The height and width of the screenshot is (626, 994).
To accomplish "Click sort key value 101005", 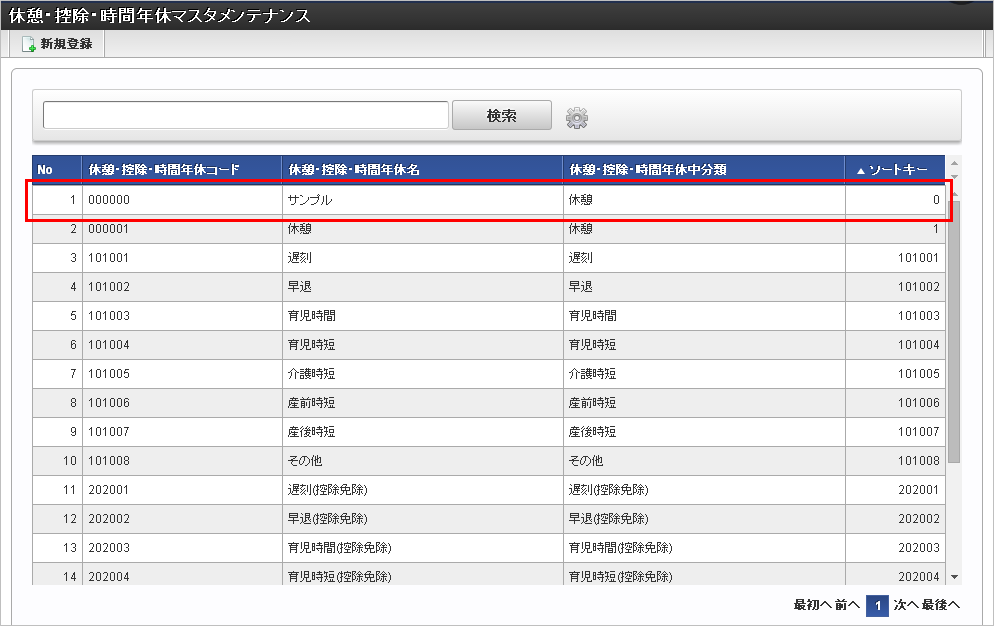I will [919, 374].
